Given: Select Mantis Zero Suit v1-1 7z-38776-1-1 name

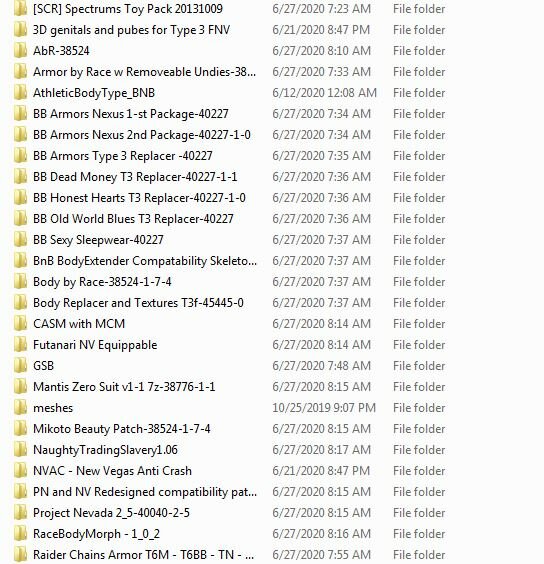Looking at the screenshot, I should [124, 387].
